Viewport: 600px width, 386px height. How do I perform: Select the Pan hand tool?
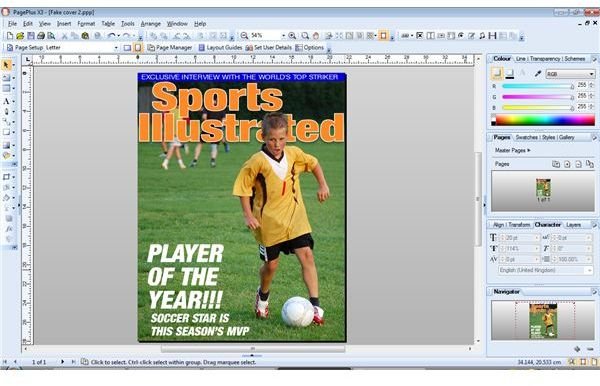point(316,36)
